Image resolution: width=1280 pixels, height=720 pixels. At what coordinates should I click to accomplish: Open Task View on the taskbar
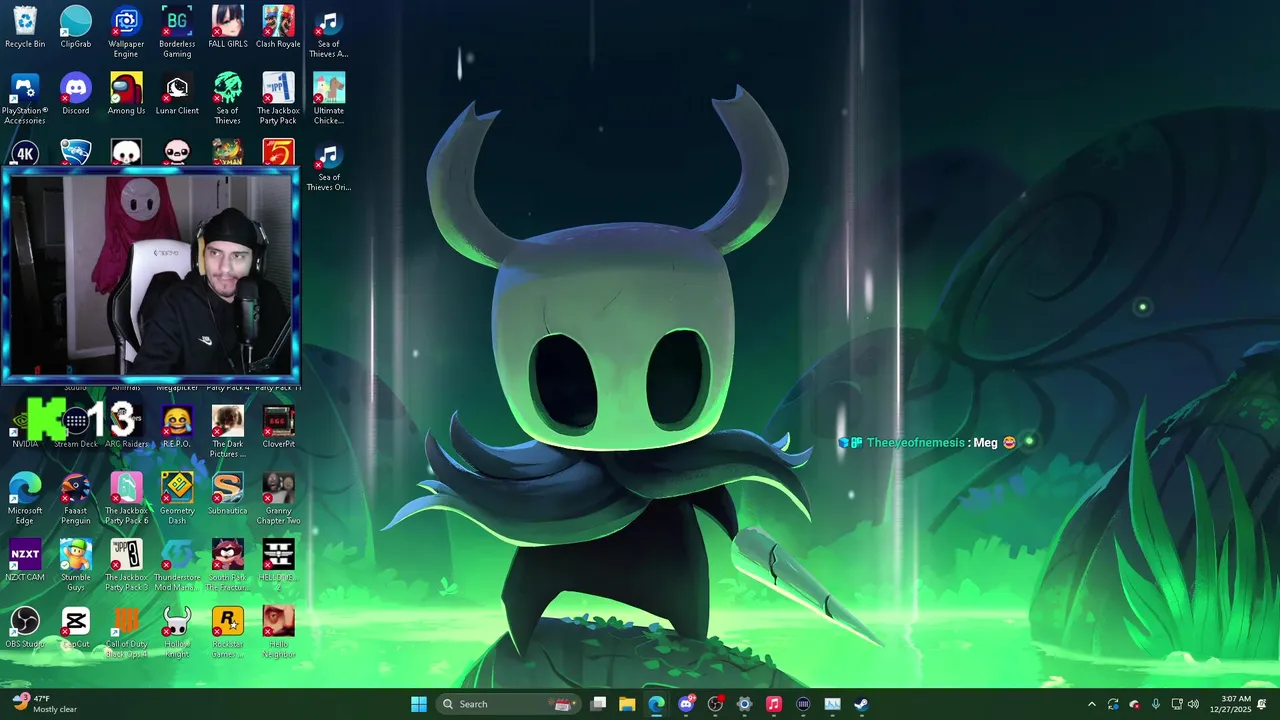(598, 704)
